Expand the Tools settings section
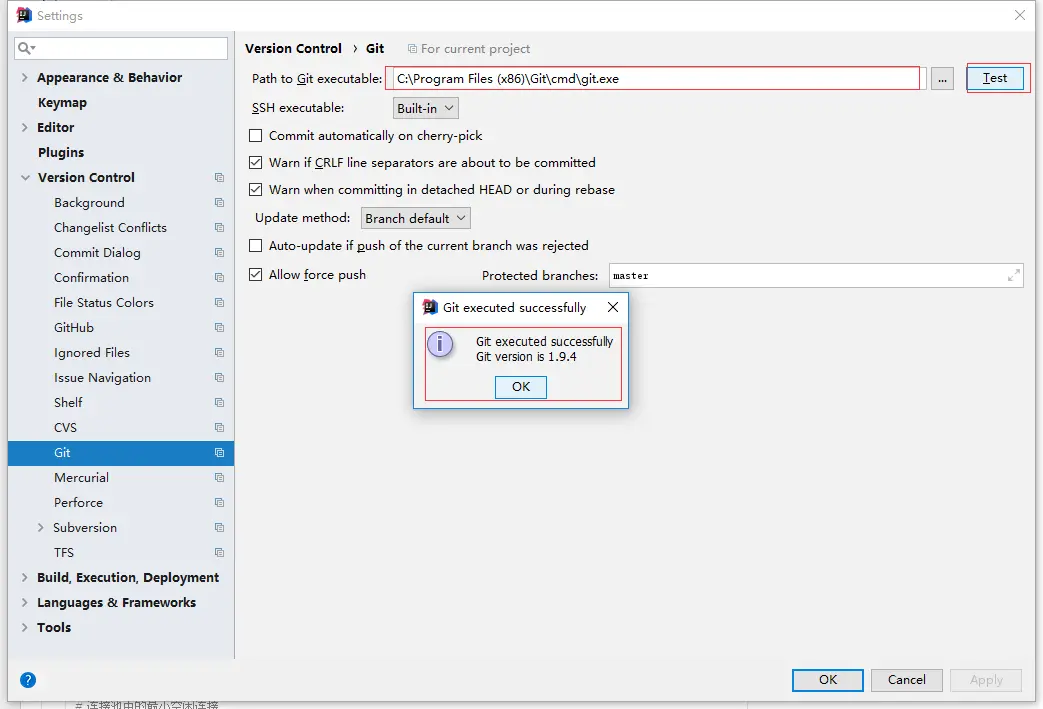 [25, 627]
